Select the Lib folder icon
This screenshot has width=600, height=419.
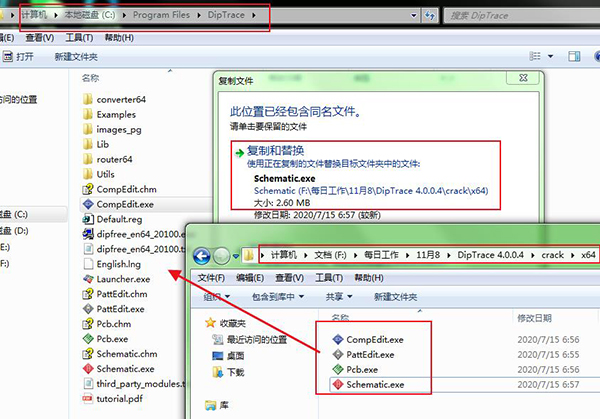point(88,144)
